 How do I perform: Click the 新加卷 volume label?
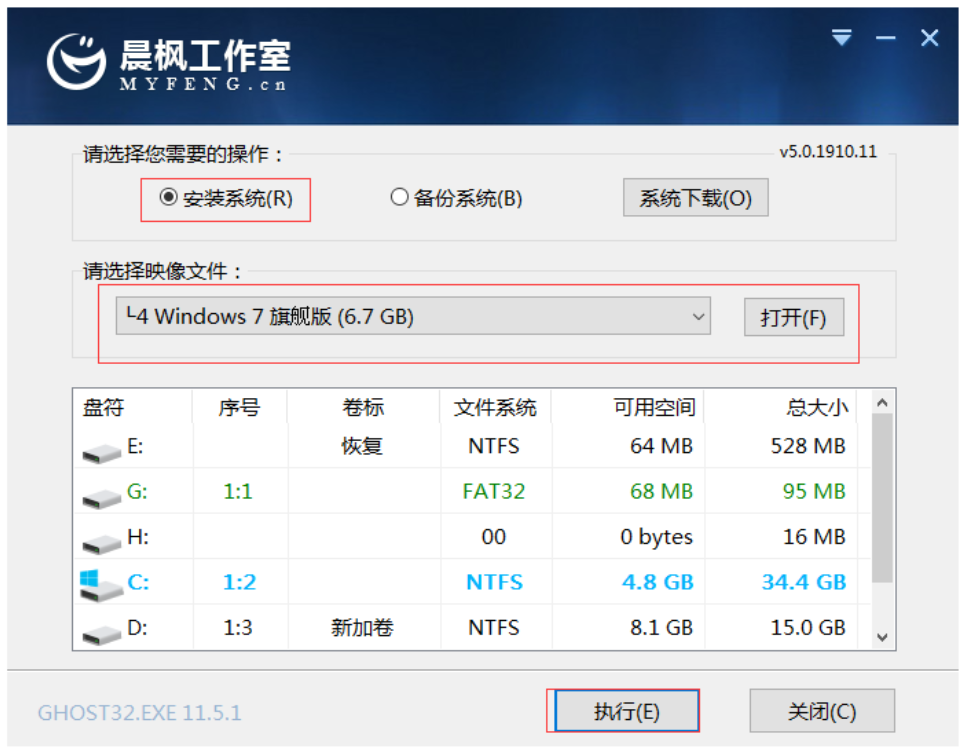[362, 627]
